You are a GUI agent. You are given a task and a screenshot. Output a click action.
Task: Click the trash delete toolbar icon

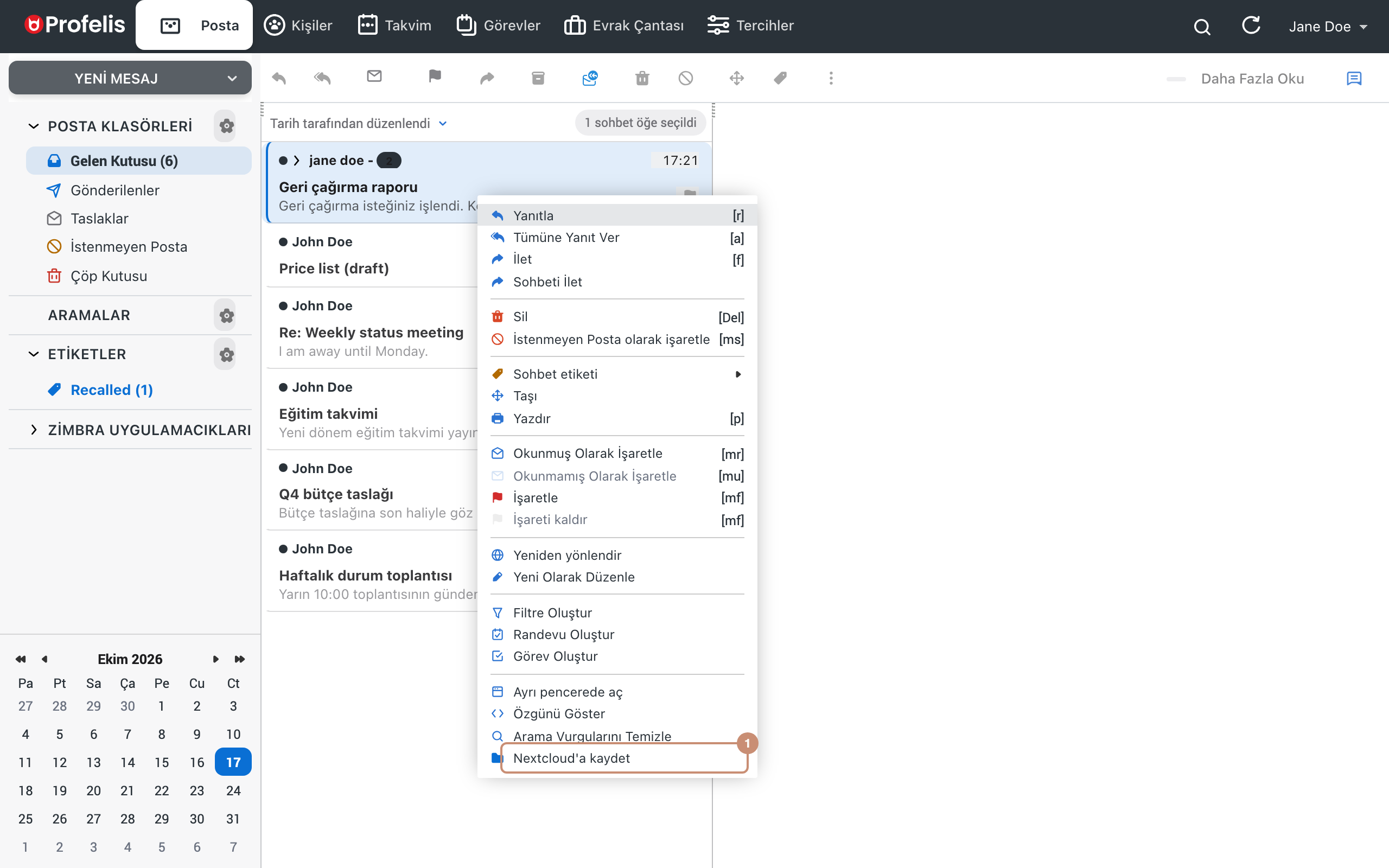coord(642,78)
